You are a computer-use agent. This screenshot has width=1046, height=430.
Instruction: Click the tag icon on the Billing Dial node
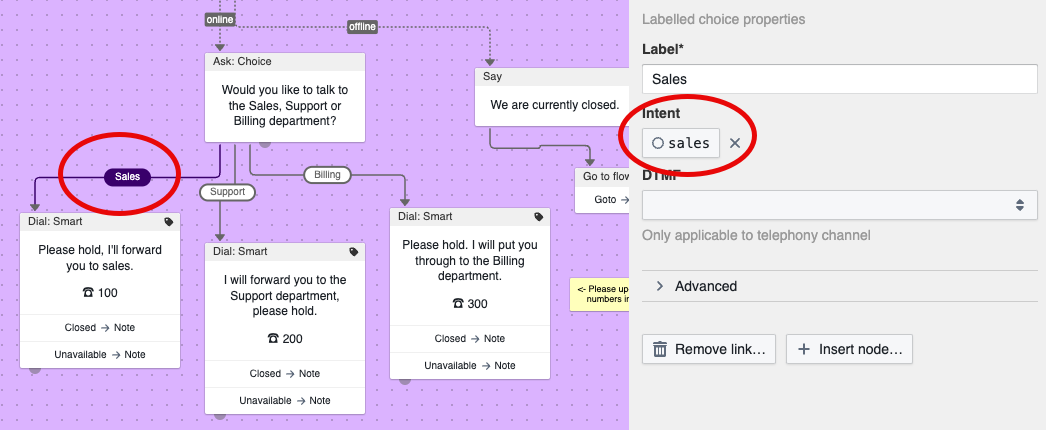[x=539, y=216]
